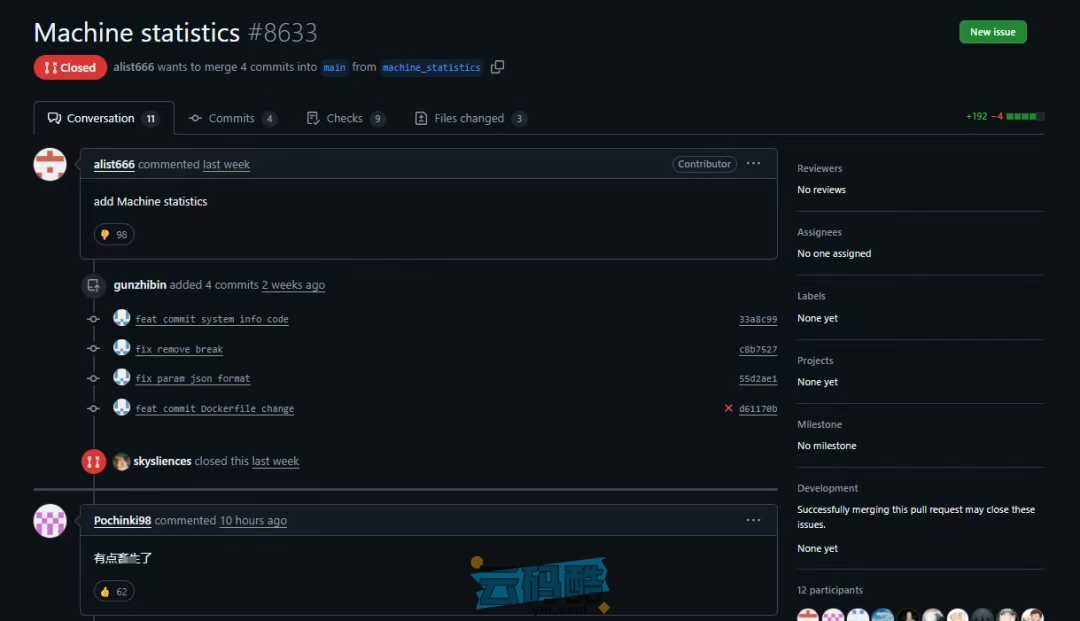The image size is (1080, 621).
Task: Open the main branch link
Action: click(334, 67)
